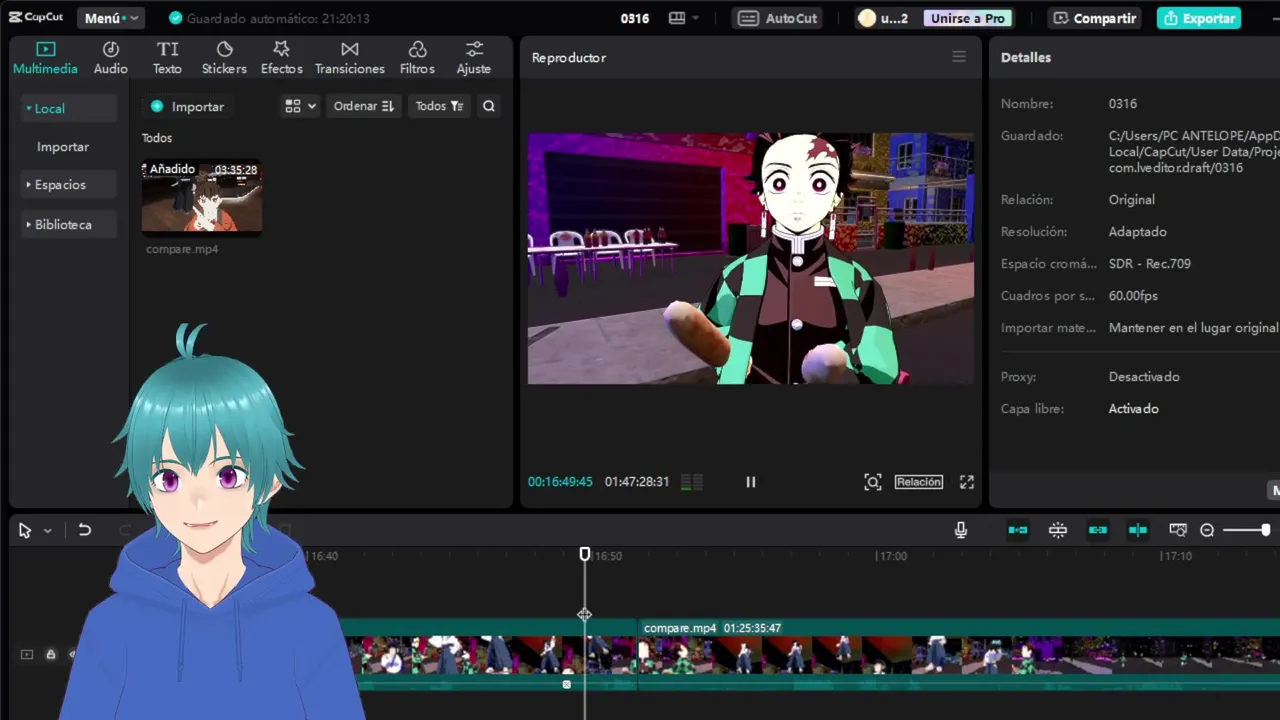Click the microphone record icon

[961, 530]
